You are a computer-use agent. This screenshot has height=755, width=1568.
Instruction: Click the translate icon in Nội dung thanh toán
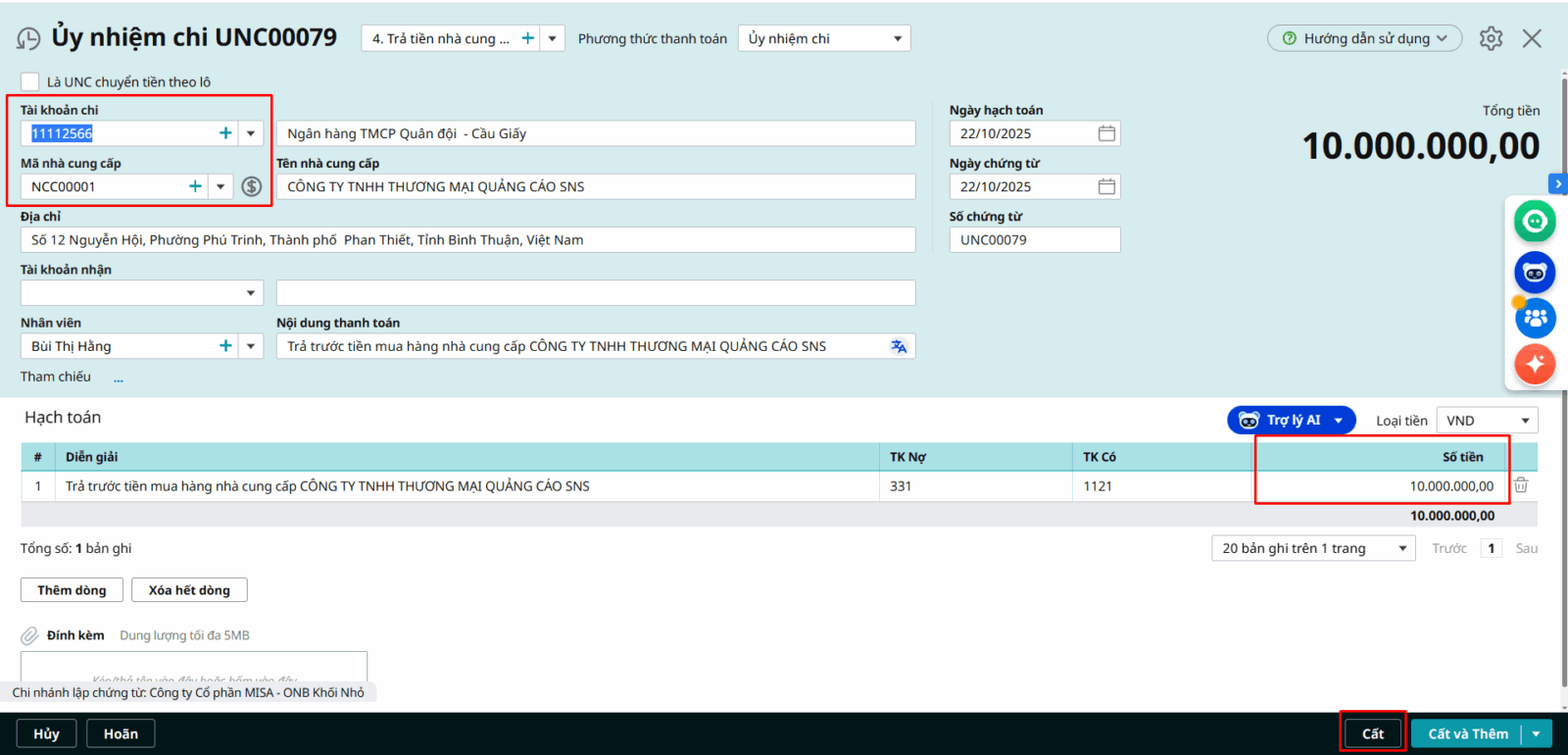tap(899, 346)
